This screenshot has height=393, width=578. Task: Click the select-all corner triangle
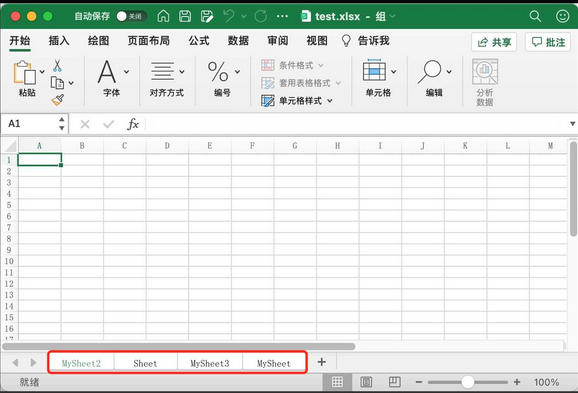tap(10, 146)
